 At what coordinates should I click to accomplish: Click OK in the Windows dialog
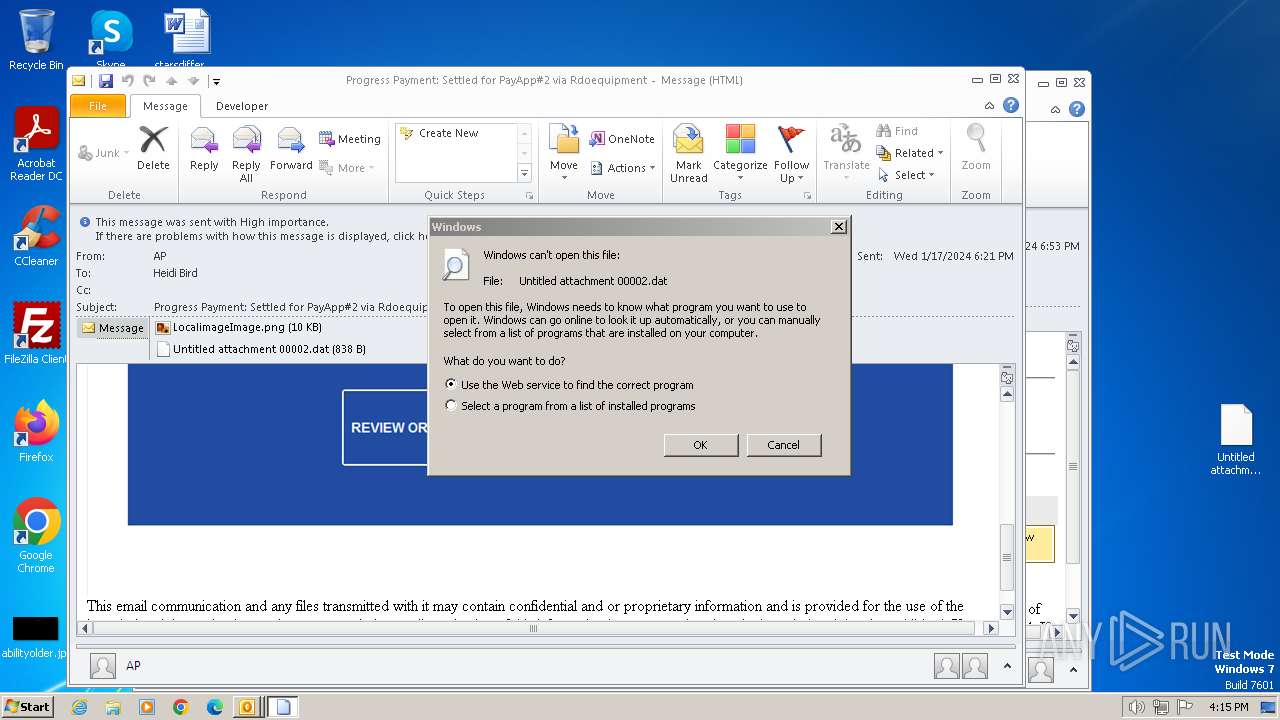(701, 445)
